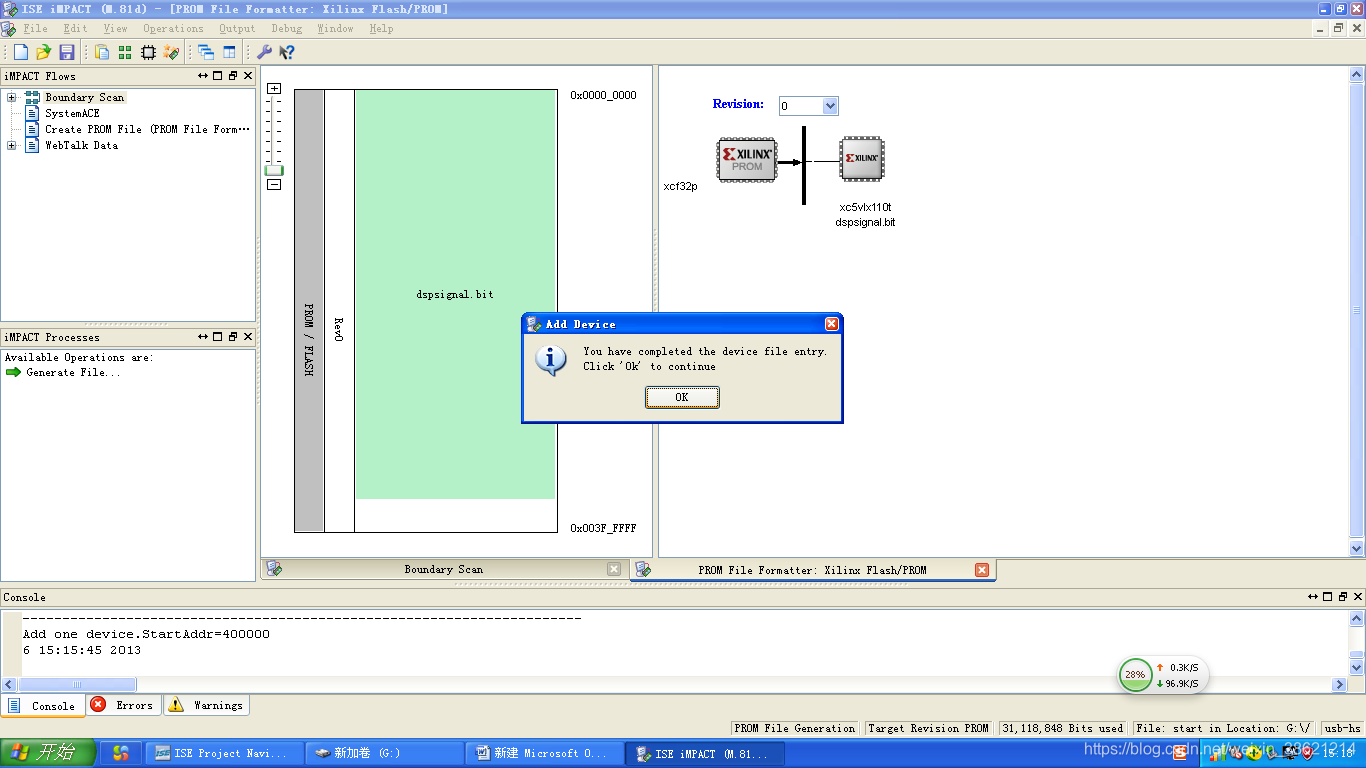Click the What's This help cursor icon

pos(287,52)
